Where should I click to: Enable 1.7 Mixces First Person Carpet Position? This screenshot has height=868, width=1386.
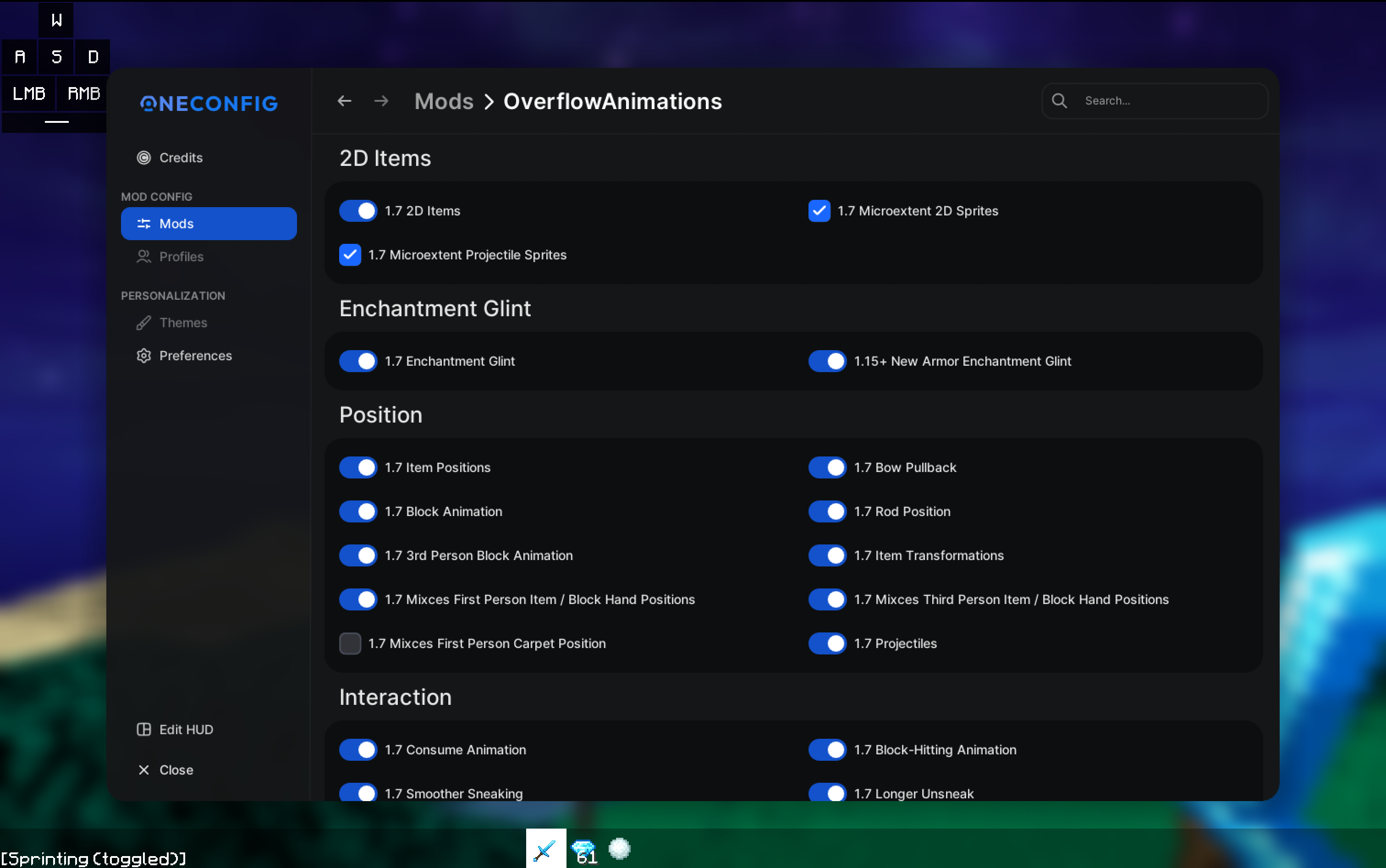(x=350, y=643)
